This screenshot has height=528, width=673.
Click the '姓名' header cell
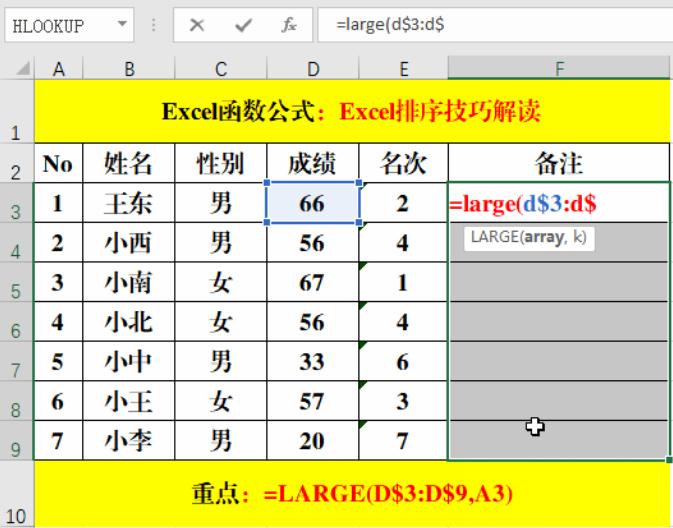coord(129,163)
